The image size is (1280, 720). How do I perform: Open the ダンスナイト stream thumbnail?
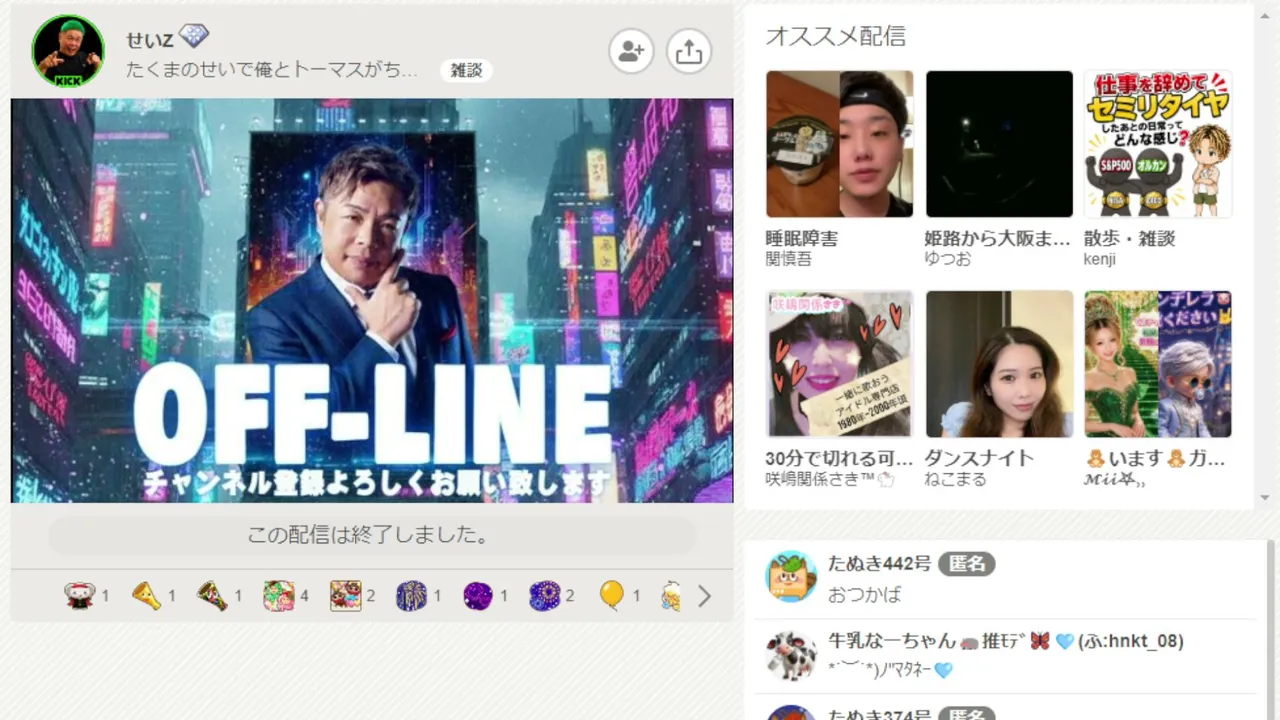pos(999,364)
